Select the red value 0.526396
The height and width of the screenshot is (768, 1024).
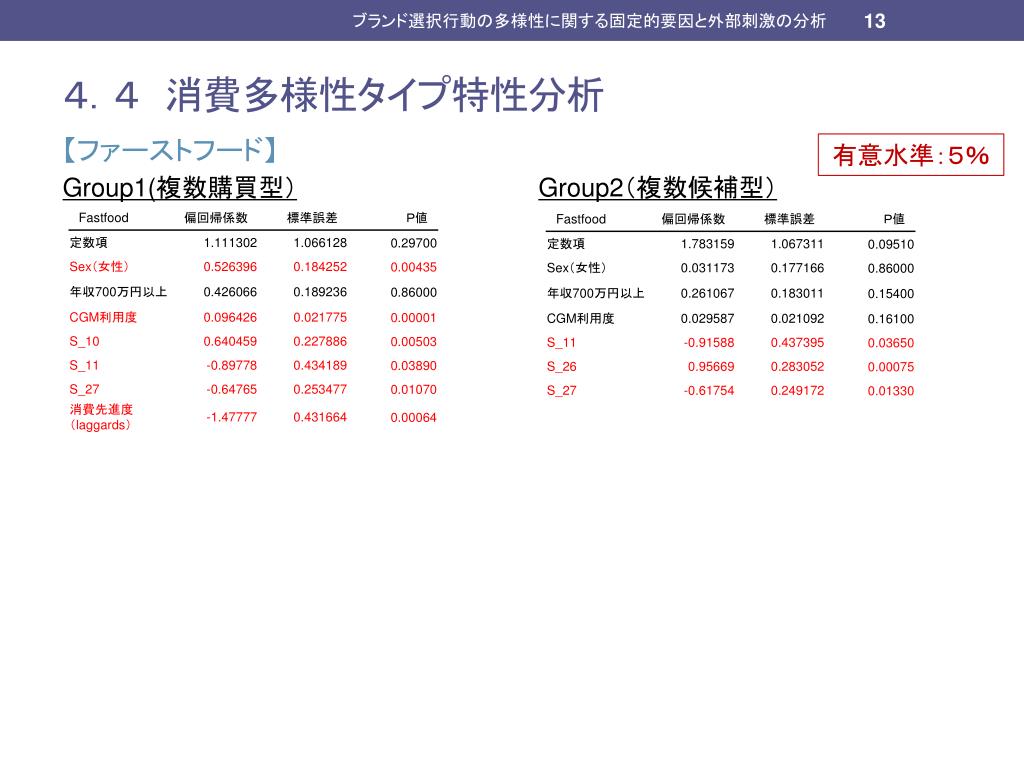click(230, 266)
